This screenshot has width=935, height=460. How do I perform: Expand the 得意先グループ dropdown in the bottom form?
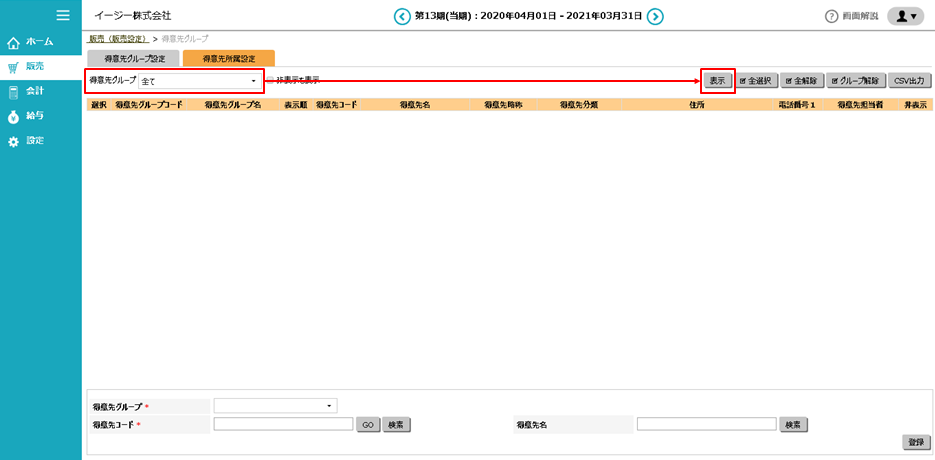(x=275, y=406)
